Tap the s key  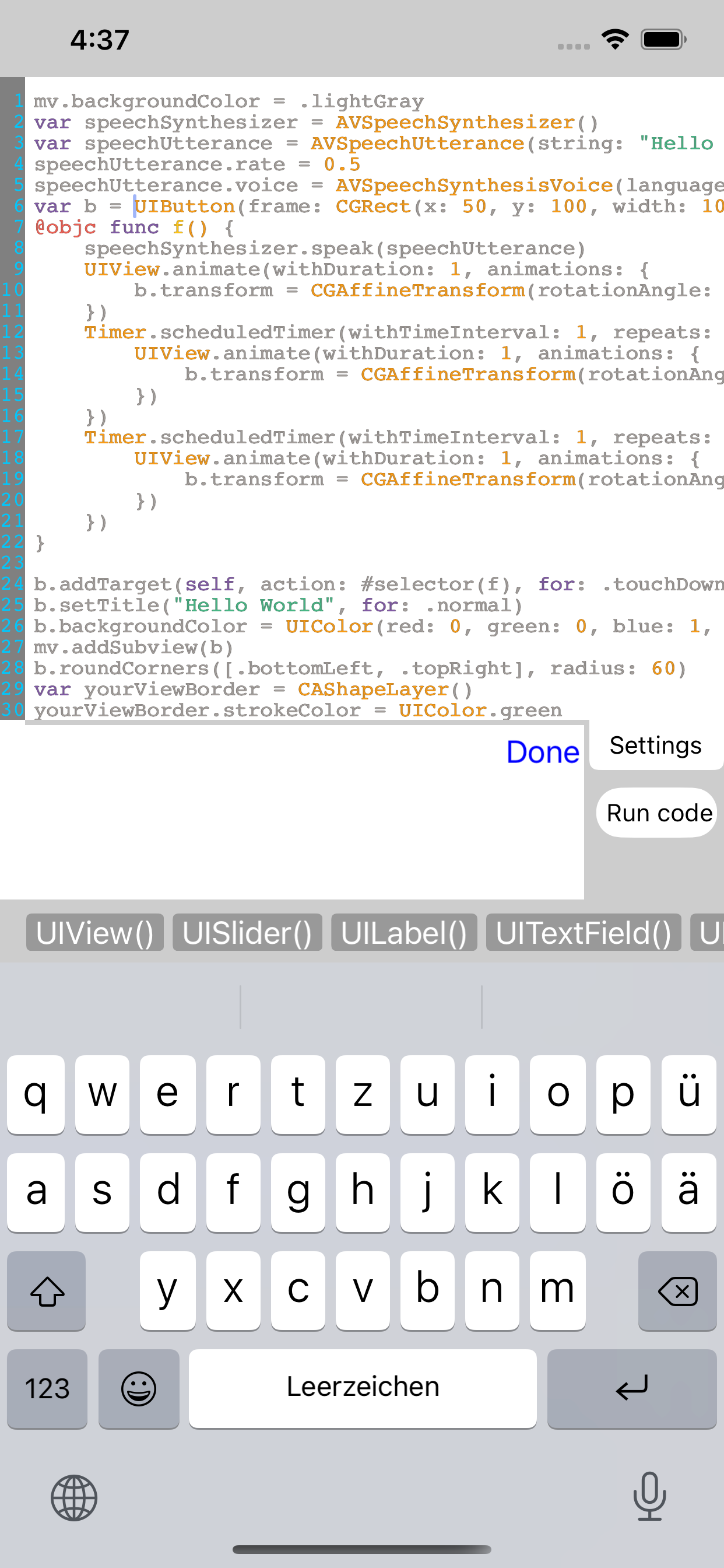(102, 1192)
